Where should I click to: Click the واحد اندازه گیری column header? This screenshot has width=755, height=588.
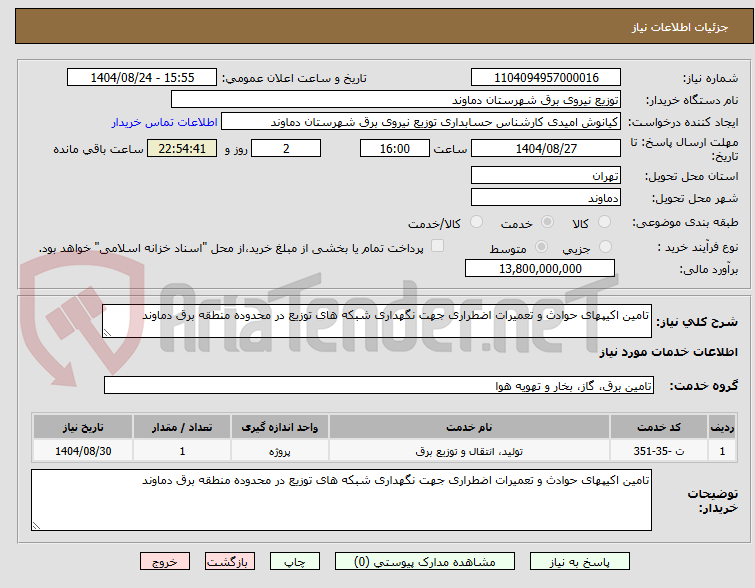pyautogui.click(x=280, y=427)
